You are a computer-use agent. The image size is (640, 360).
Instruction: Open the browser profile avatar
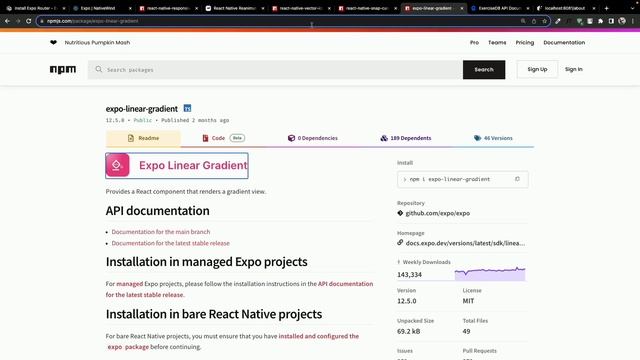tap(622, 21)
